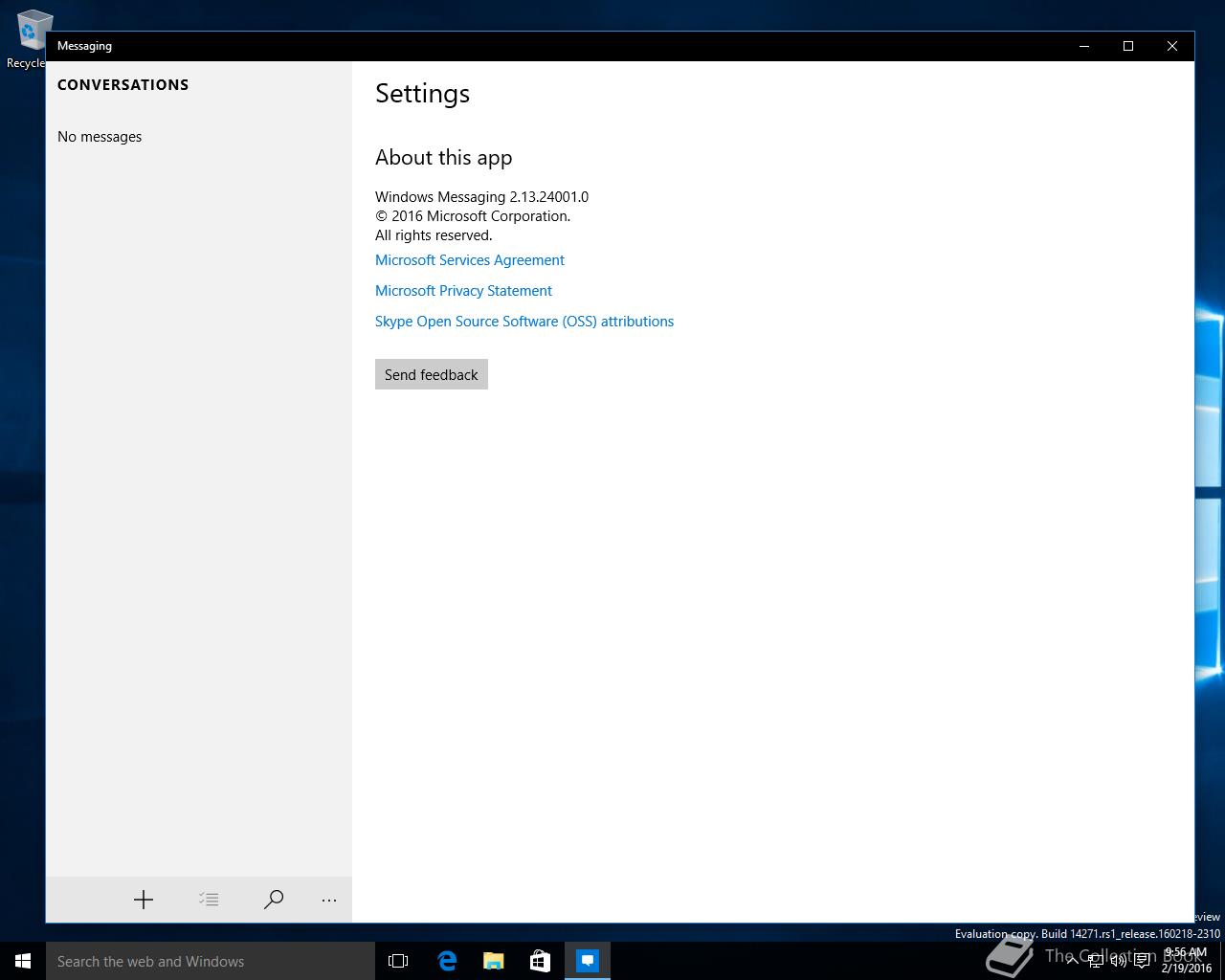This screenshot has height=980, width=1225.
Task: Click the Send feedback button
Action: 432,374
